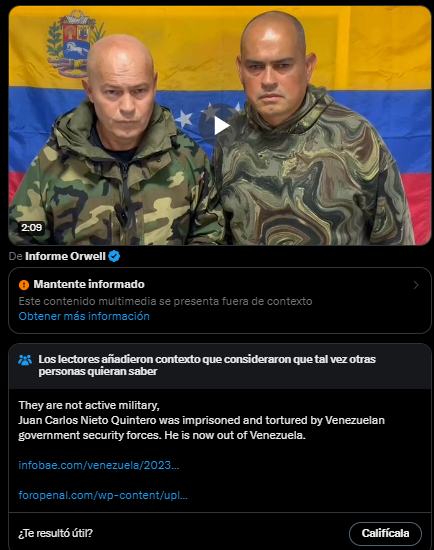
Task: Click the community note body text
Action: click(201, 420)
